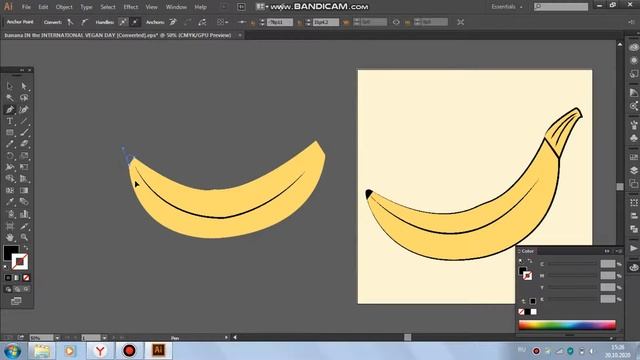Convert anchor point to corner
This screenshot has width=640, height=360.
click(x=71, y=22)
